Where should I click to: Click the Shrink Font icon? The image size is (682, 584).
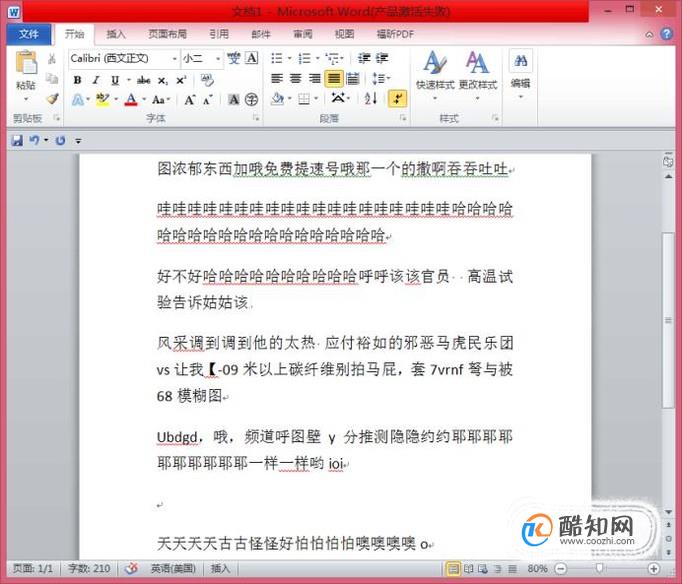pyautogui.click(x=207, y=100)
